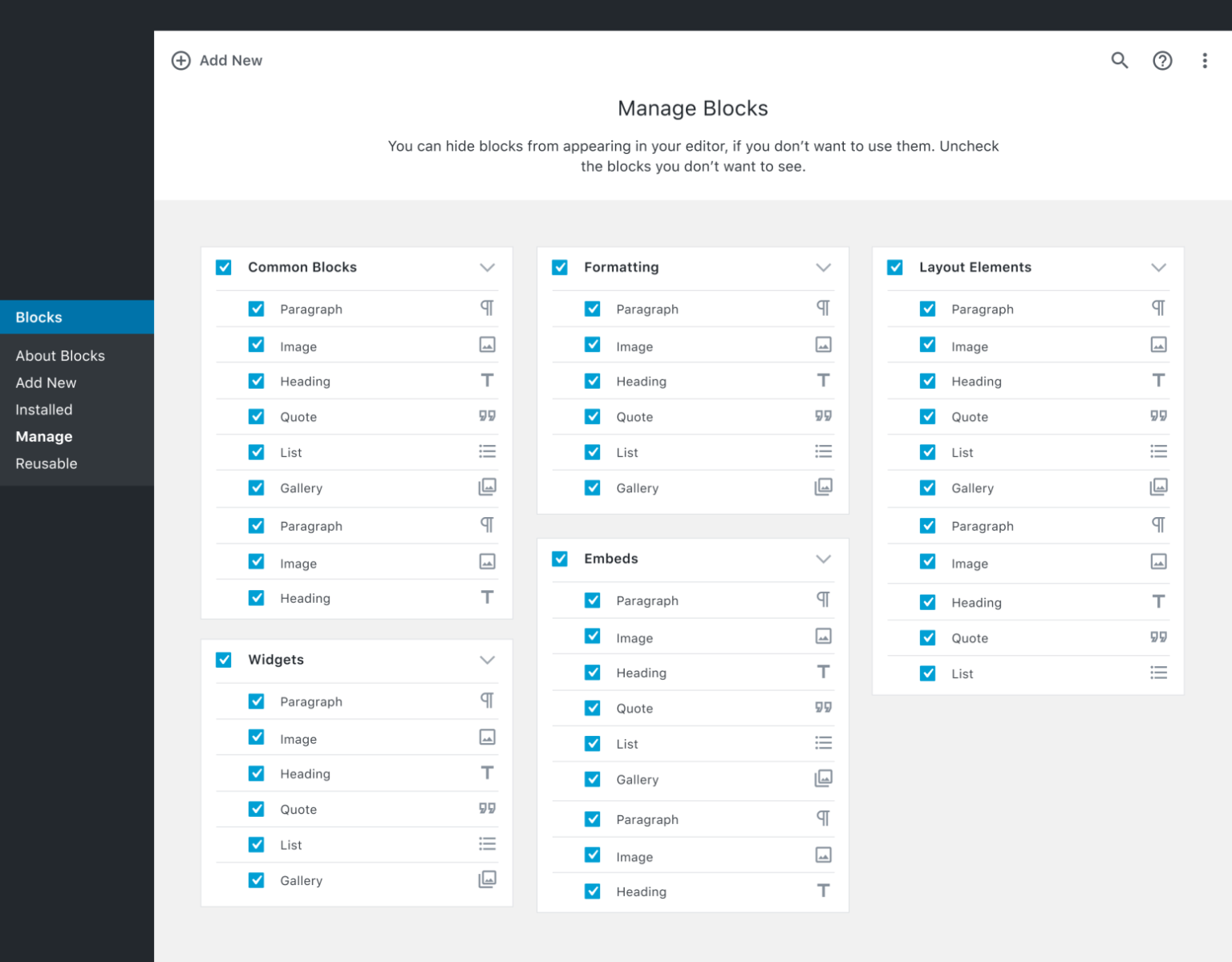The width and height of the screenshot is (1232, 962).
Task: Select Installed in the sidebar
Action: [x=44, y=410]
